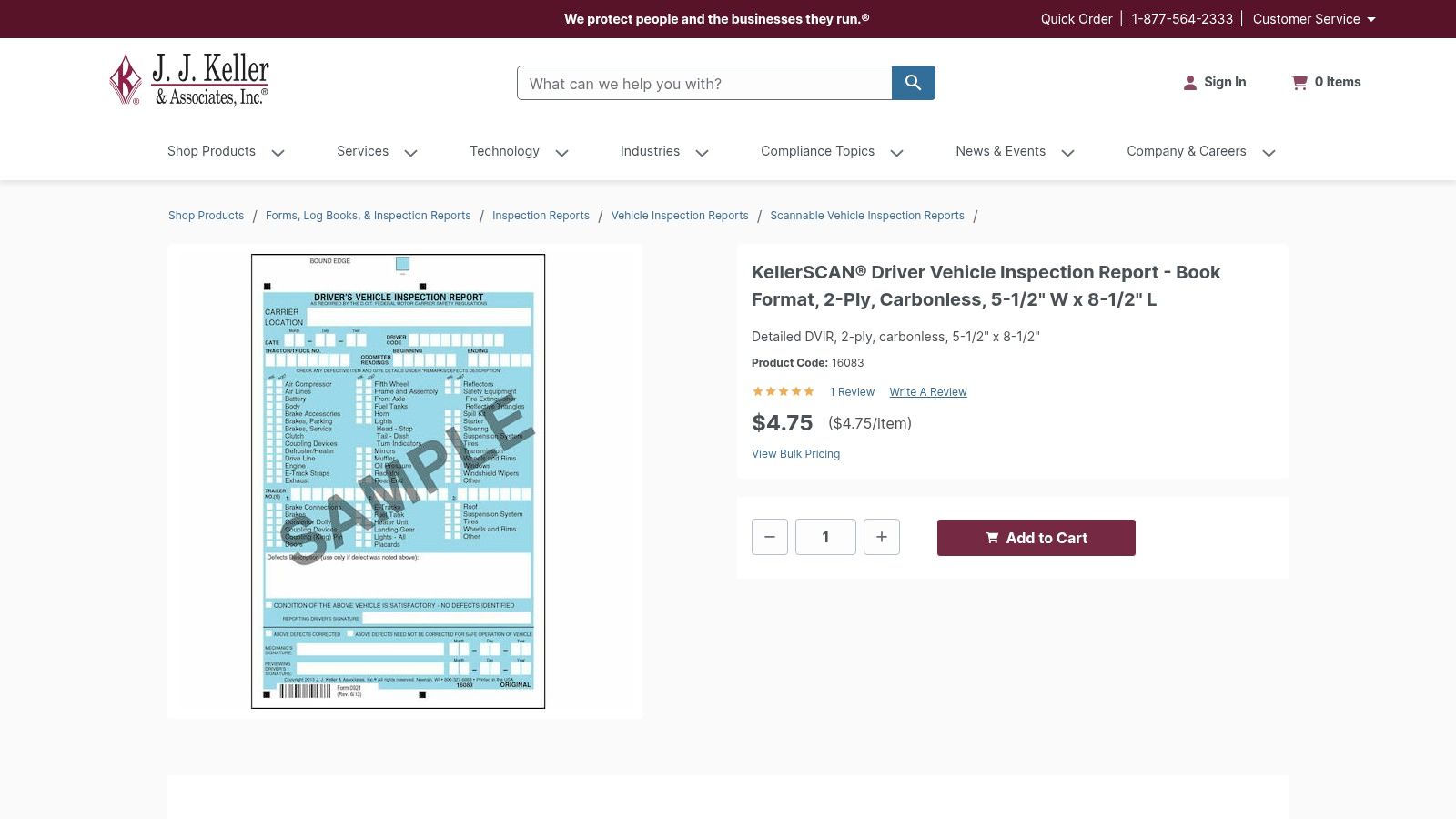Click the $4.75 price text
The height and width of the screenshot is (819, 1456).
click(x=782, y=423)
